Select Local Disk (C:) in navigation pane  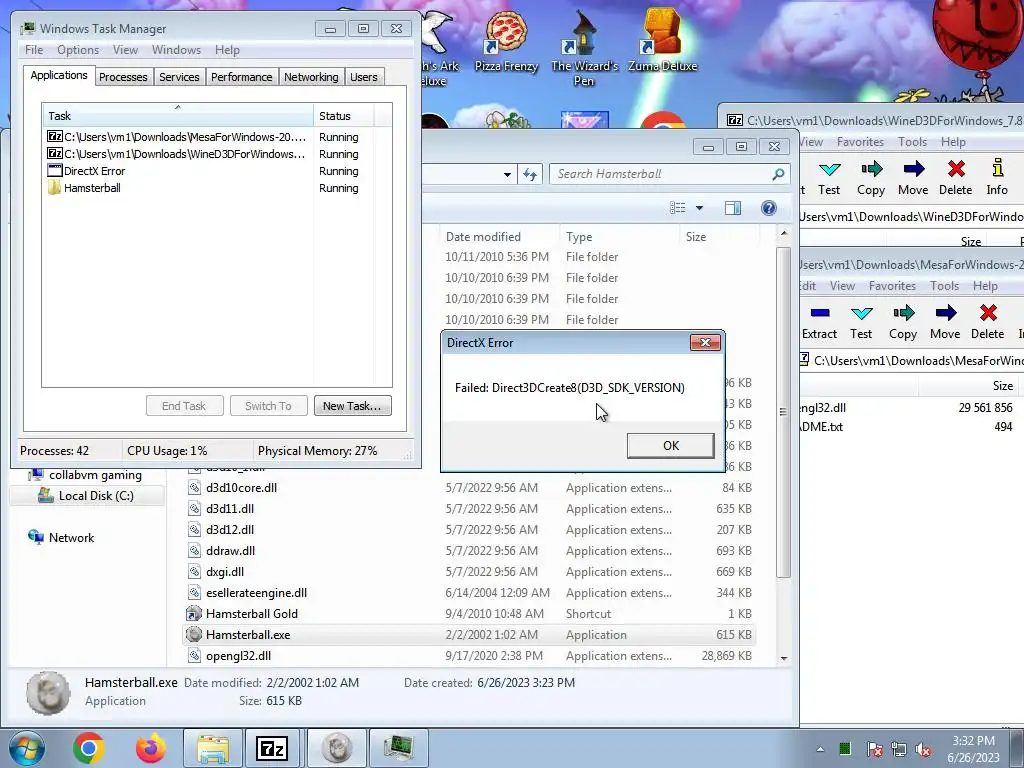coord(88,496)
